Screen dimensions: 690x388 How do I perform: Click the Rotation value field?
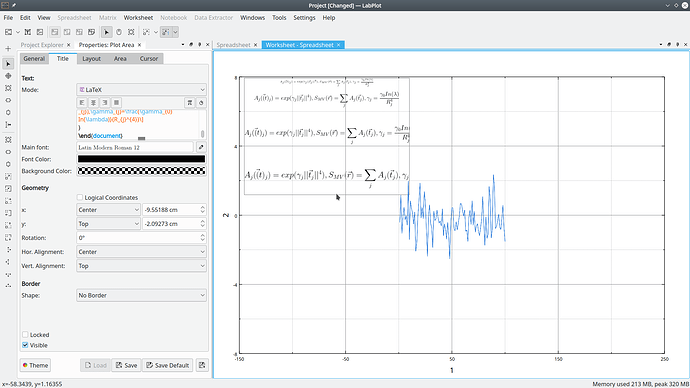(x=141, y=238)
